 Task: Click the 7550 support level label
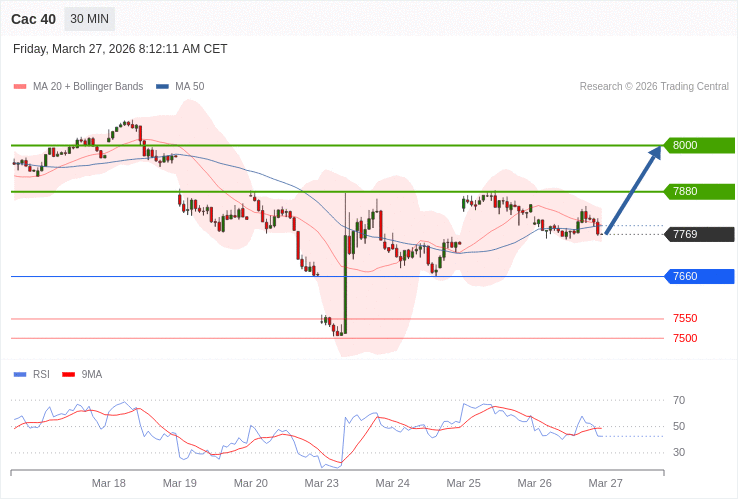tap(685, 318)
